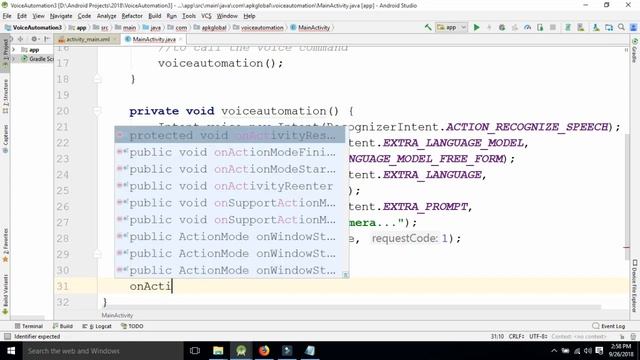Click Windows search box in taskbar
Image resolution: width=640 pixels, height=360 pixels.
(x=103, y=351)
